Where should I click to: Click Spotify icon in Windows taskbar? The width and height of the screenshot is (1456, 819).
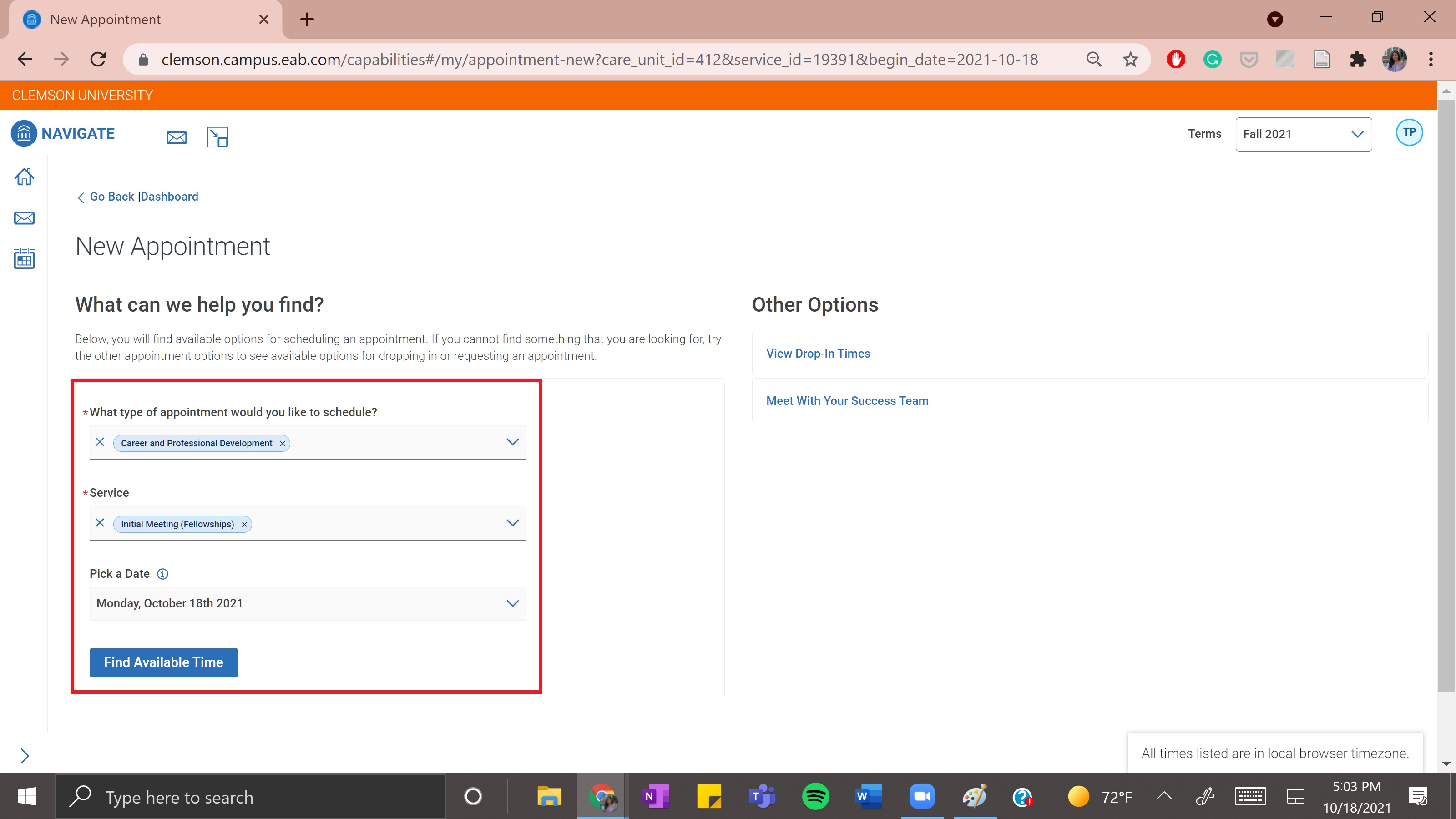pos(815,797)
